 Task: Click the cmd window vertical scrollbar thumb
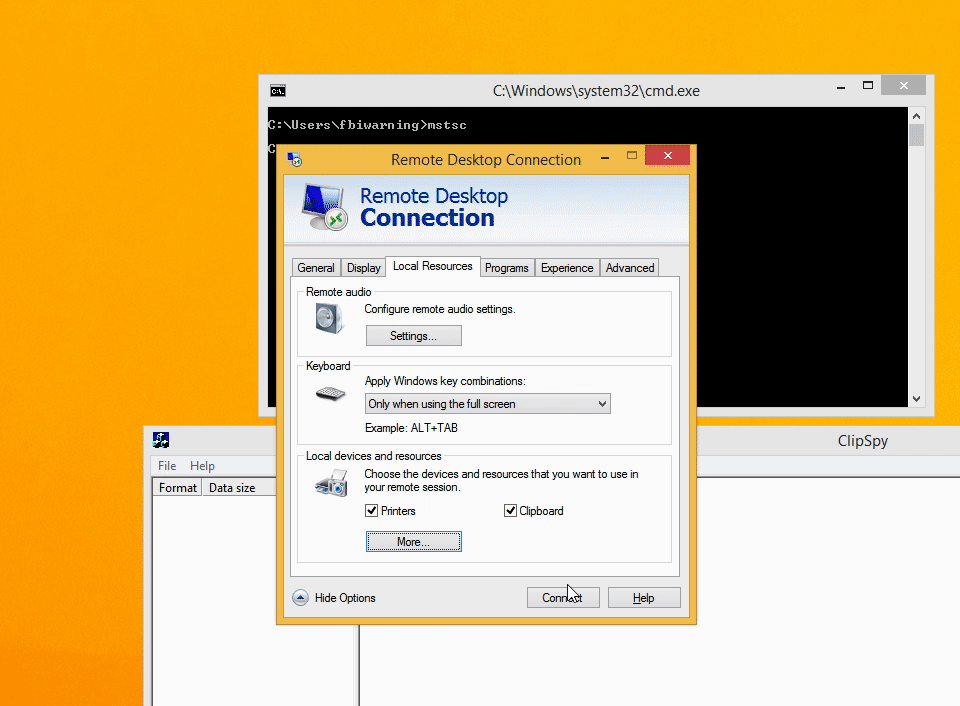pos(916,135)
